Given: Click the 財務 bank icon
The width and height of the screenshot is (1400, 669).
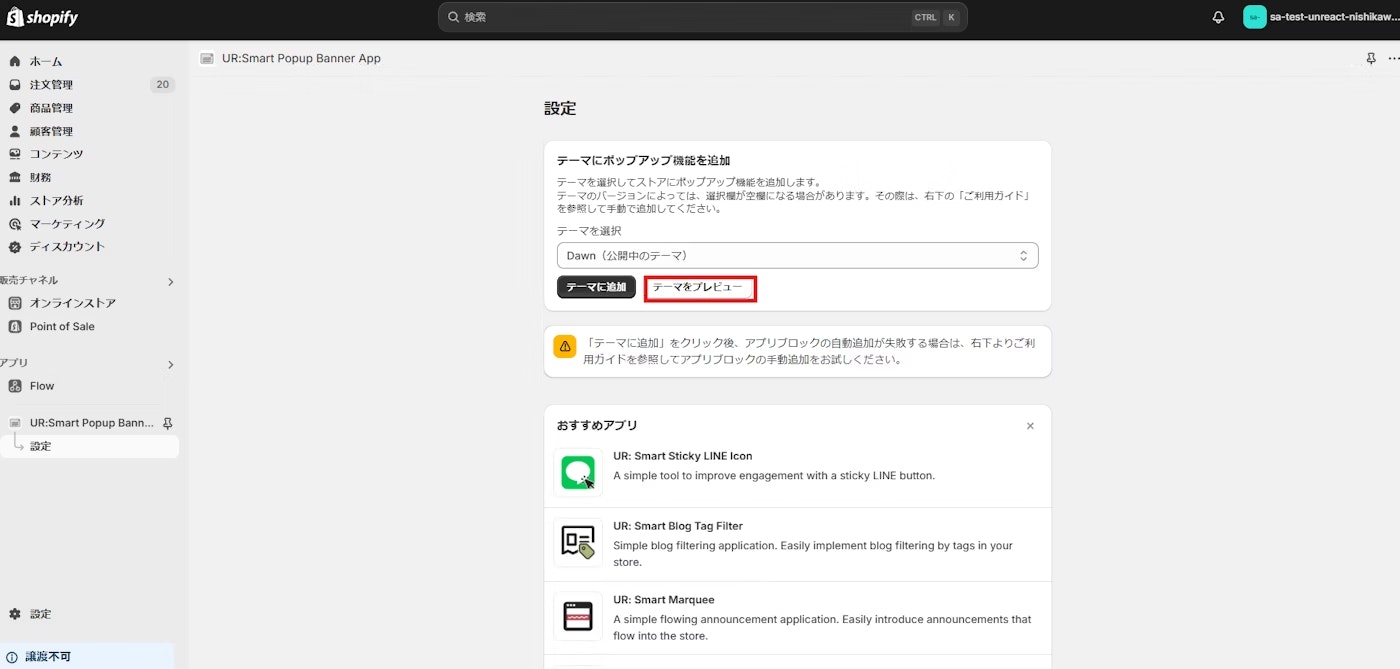Looking at the screenshot, I should pos(15,177).
